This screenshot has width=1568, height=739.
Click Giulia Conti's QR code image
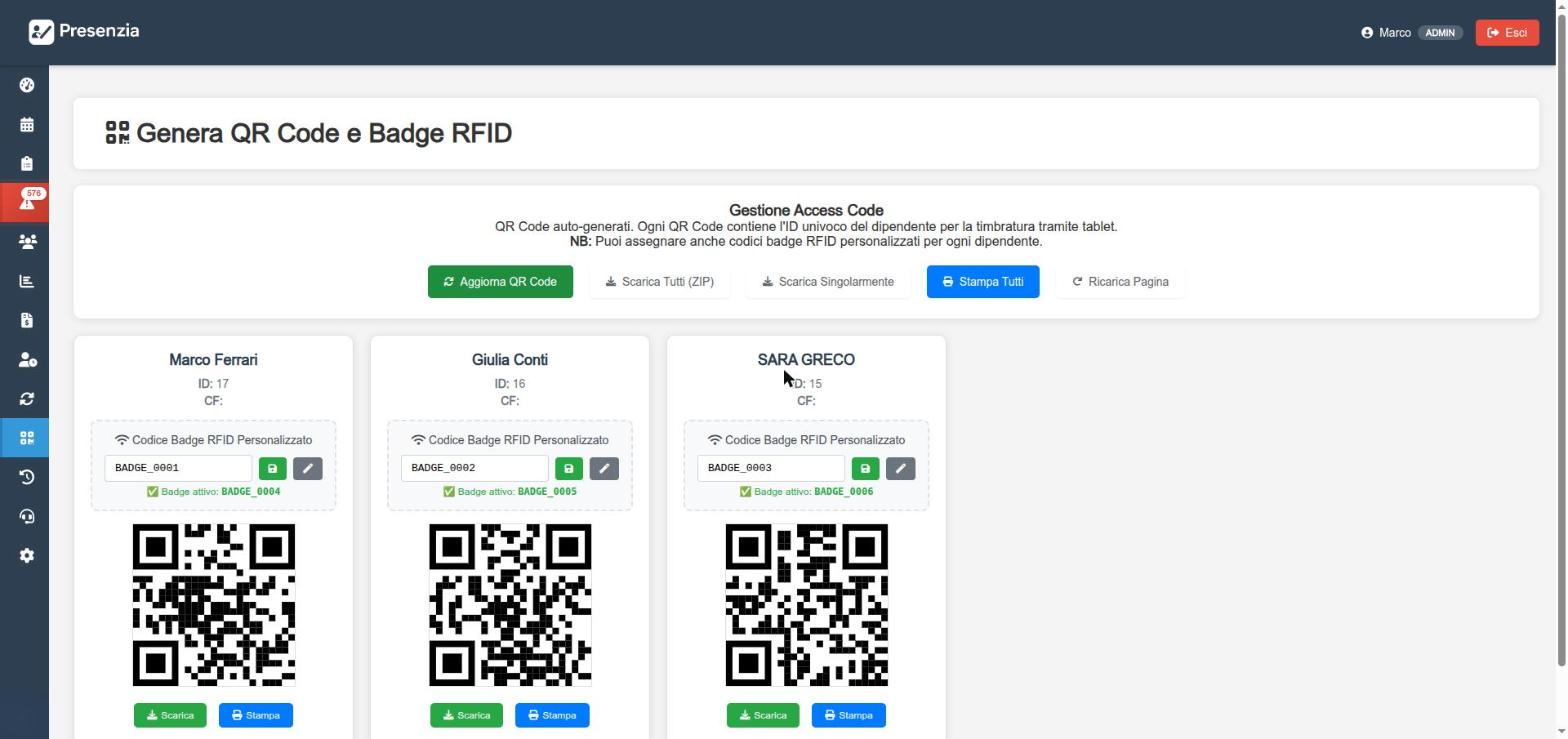click(x=510, y=605)
